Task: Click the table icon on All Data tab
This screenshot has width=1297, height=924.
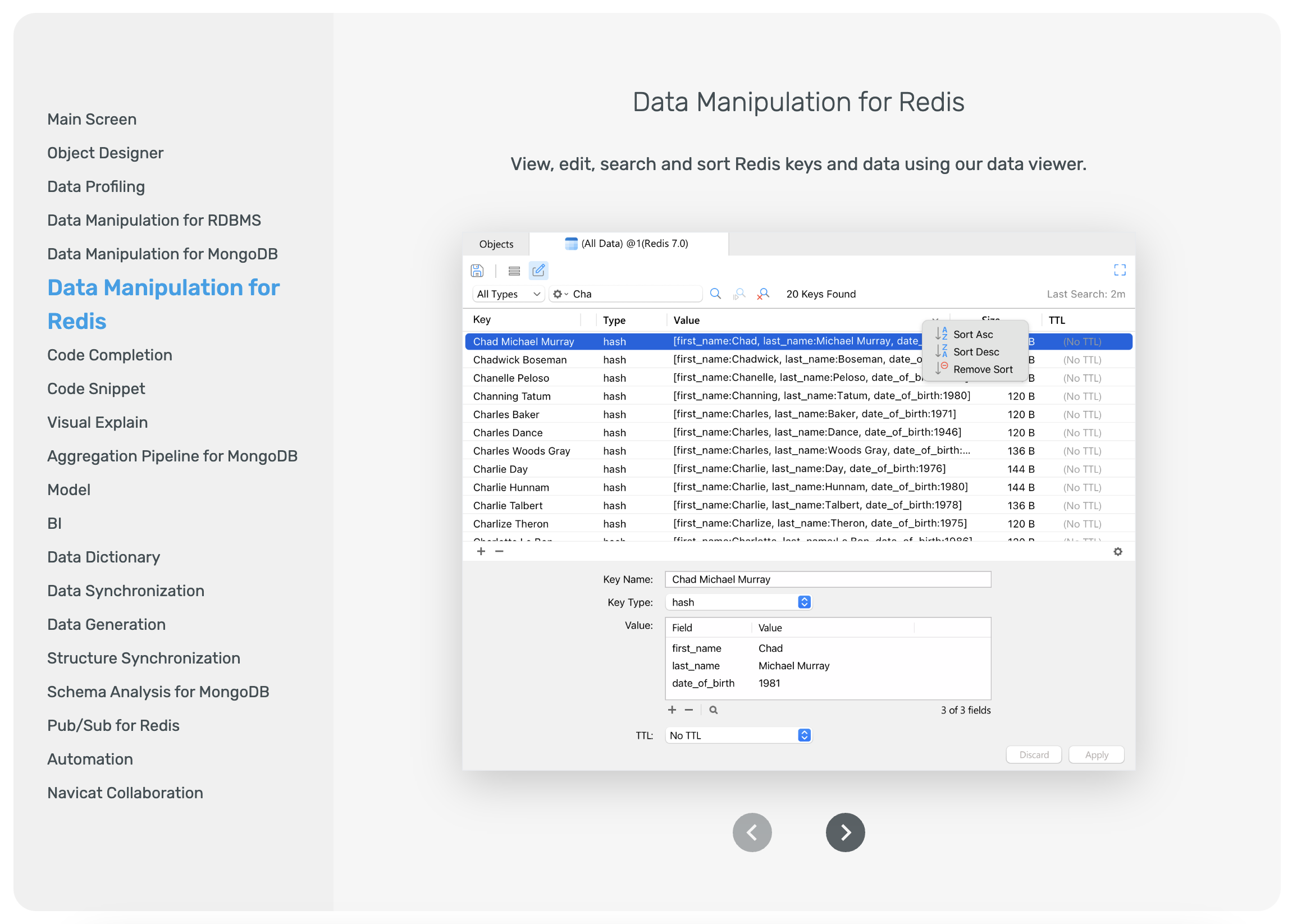Action: tap(571, 244)
